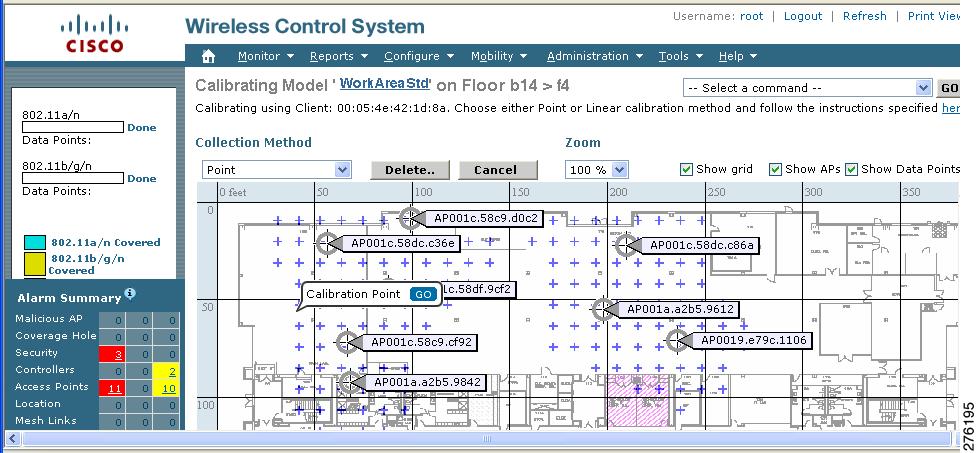Select AP icon for AP001c.58c9.d0c2
977x453 pixels.
pyautogui.click(x=410, y=218)
